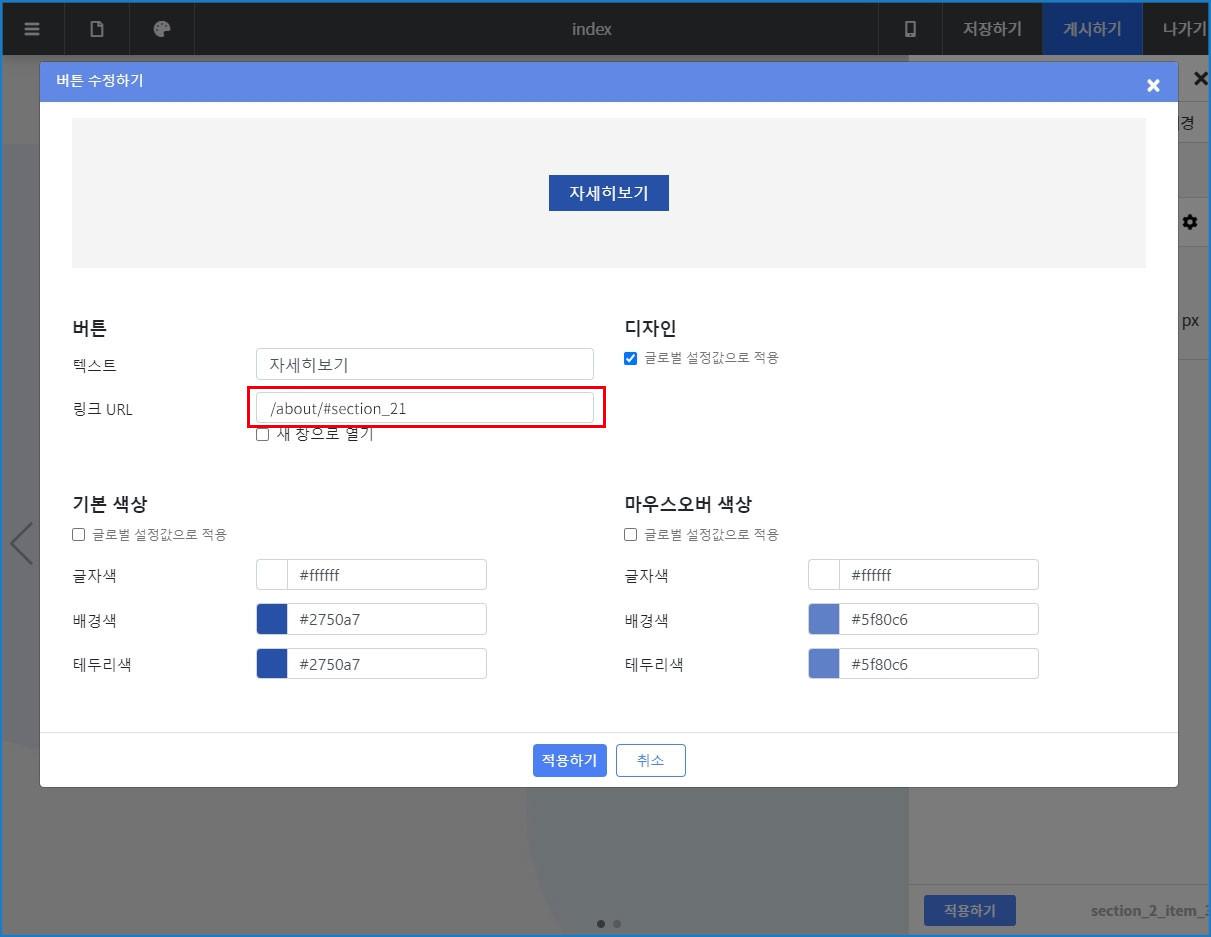Switch to mobile preview icon
The image size is (1211, 937).
point(910,29)
